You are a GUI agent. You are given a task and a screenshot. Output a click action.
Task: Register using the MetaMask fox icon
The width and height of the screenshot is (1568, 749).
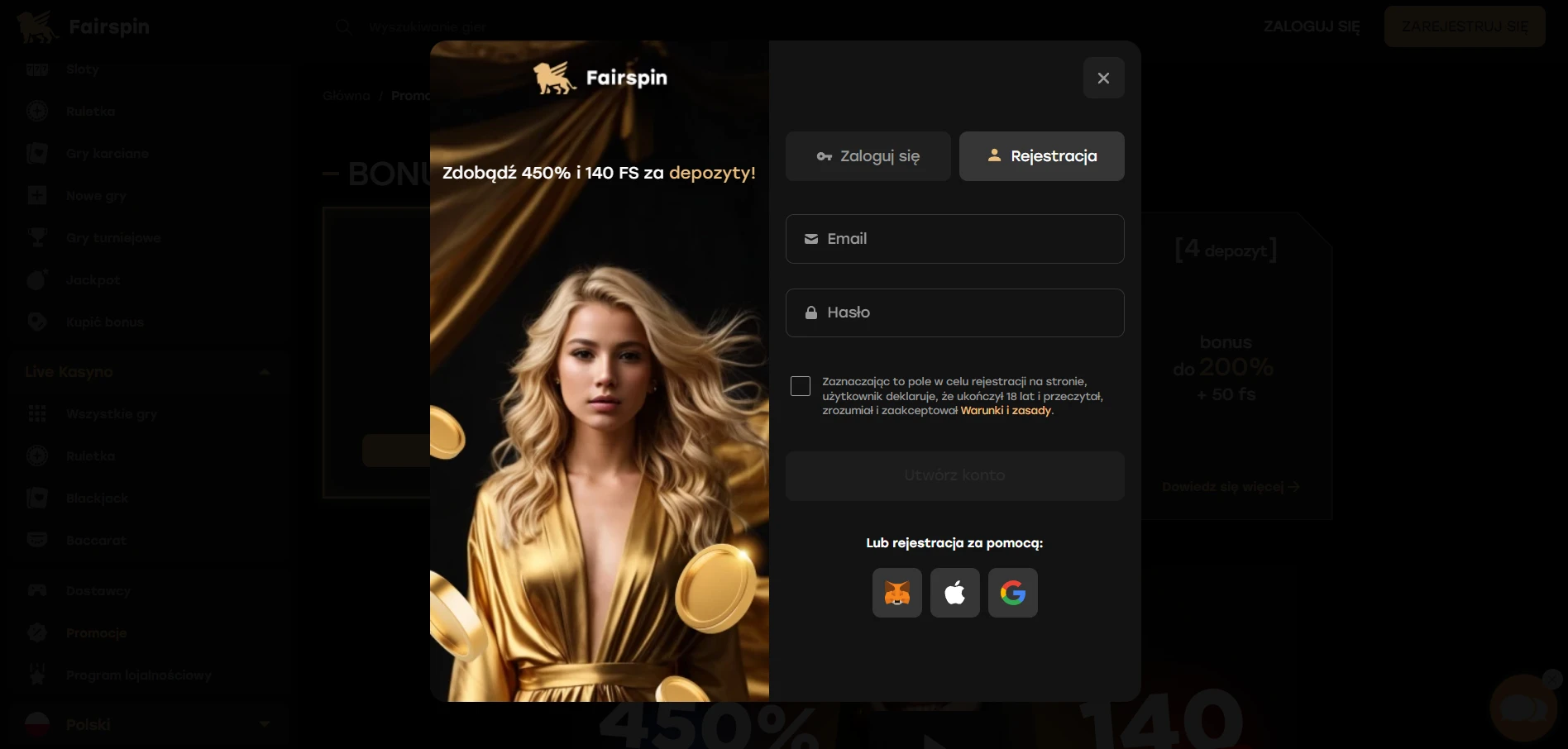pyautogui.click(x=897, y=593)
